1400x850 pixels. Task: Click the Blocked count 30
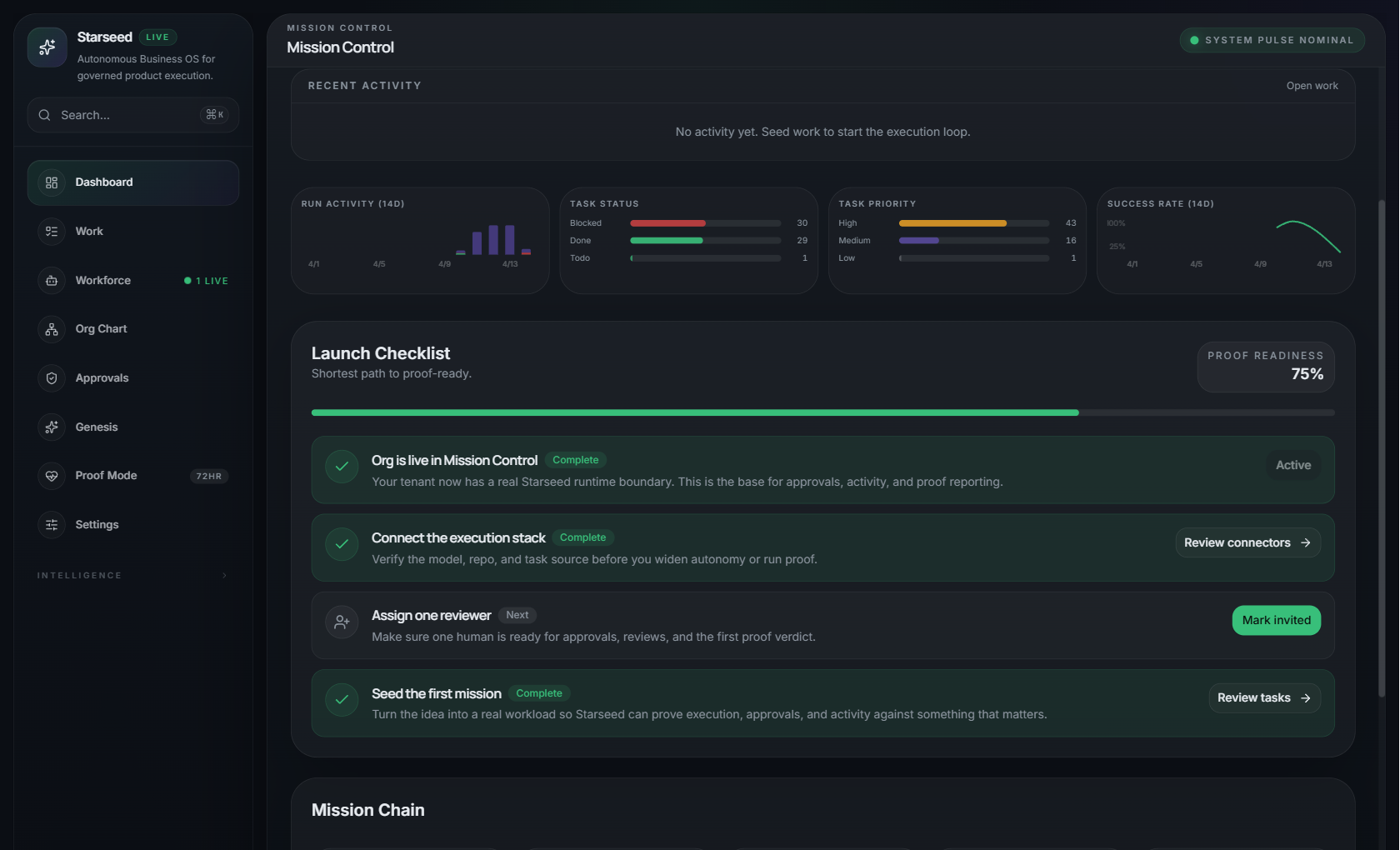point(802,223)
